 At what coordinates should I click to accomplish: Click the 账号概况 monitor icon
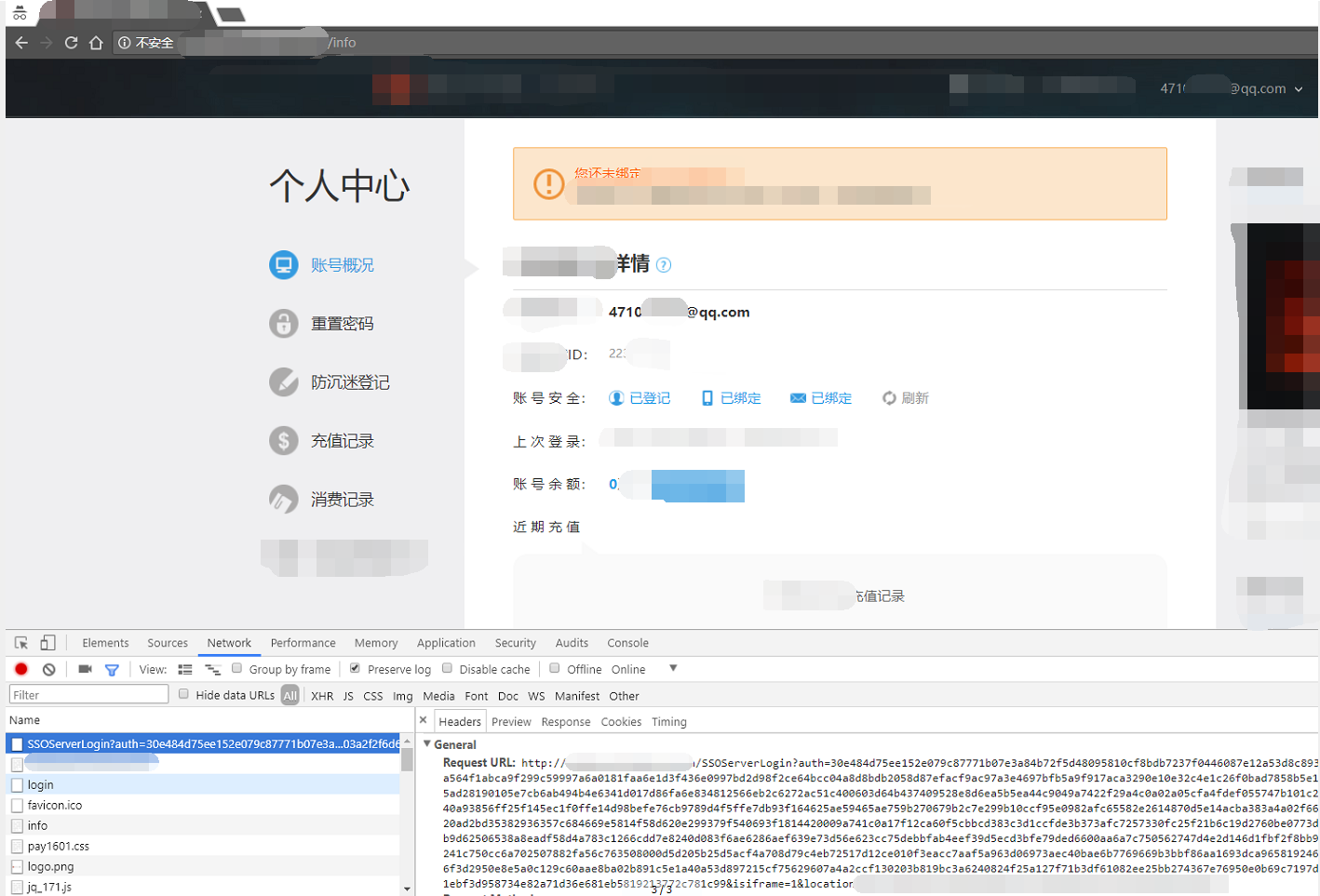click(x=284, y=265)
